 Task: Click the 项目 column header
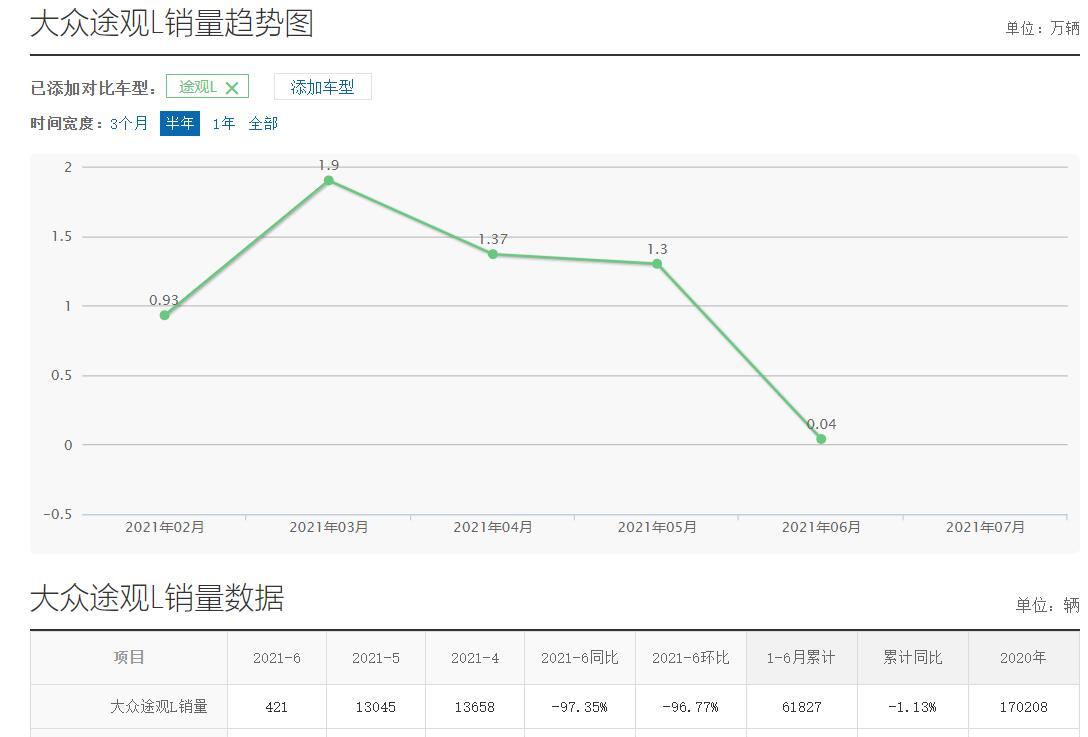click(x=129, y=658)
